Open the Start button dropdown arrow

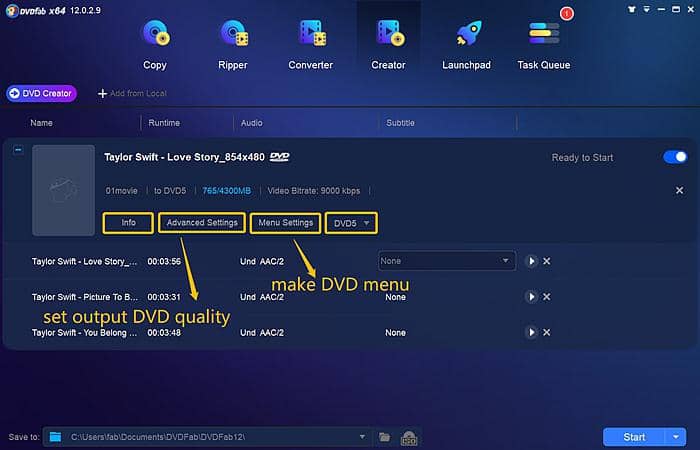point(675,437)
